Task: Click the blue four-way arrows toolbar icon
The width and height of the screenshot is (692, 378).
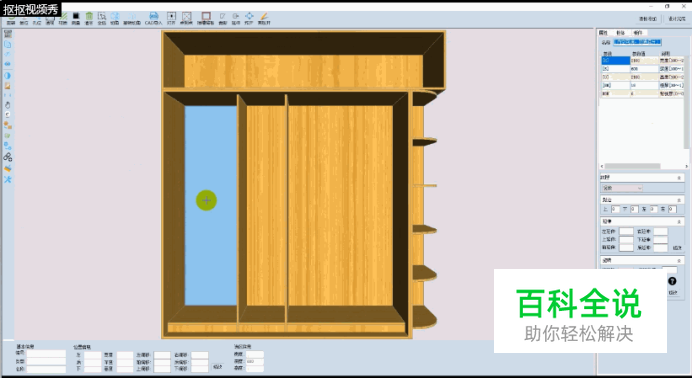Action: [249, 17]
